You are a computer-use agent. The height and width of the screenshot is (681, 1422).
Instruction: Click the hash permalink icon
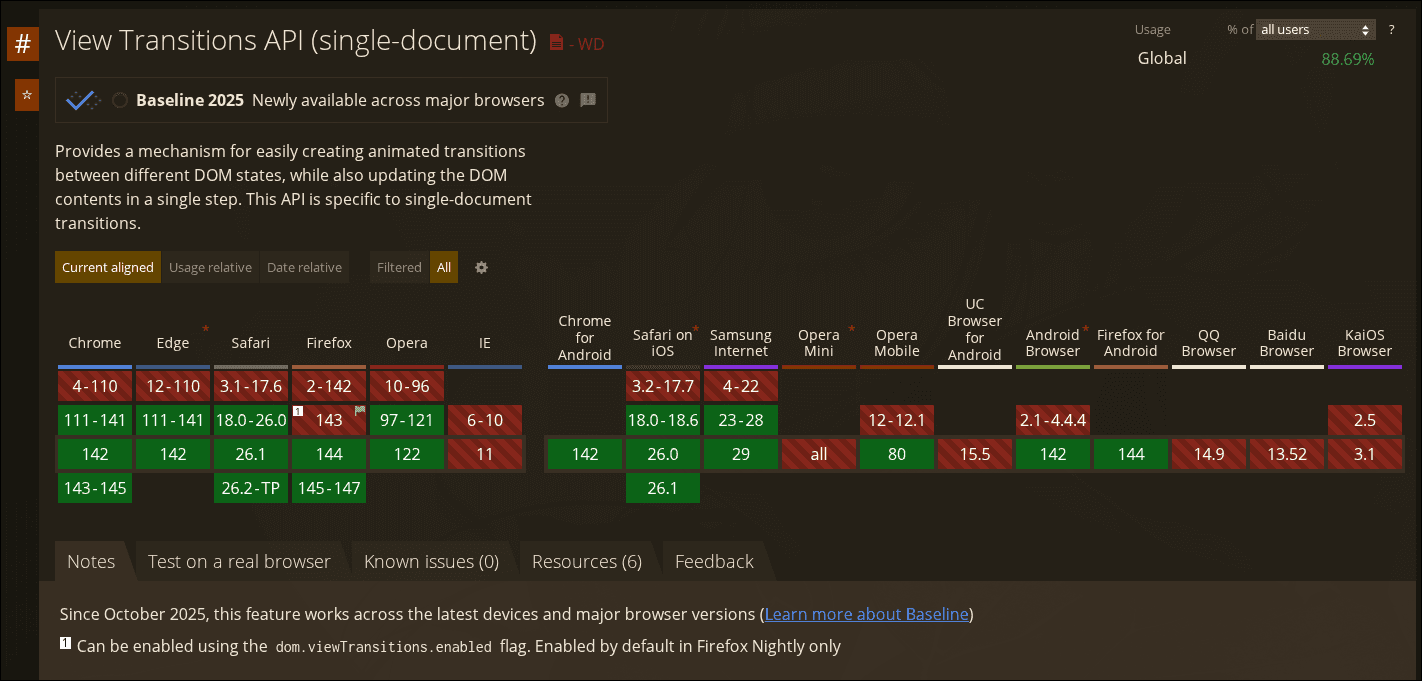[23, 44]
